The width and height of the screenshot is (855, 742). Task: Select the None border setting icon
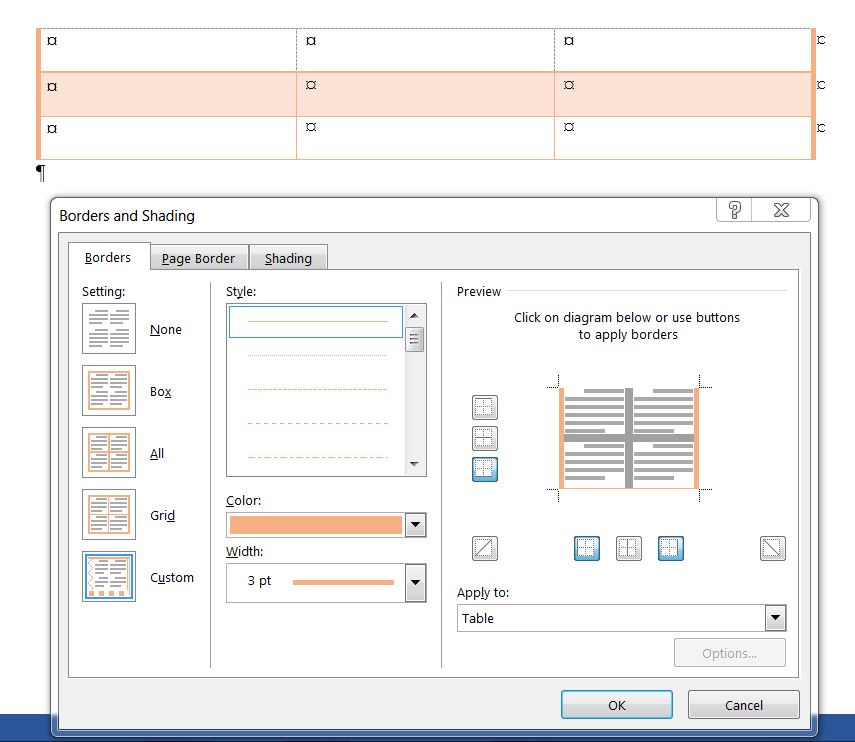click(109, 329)
